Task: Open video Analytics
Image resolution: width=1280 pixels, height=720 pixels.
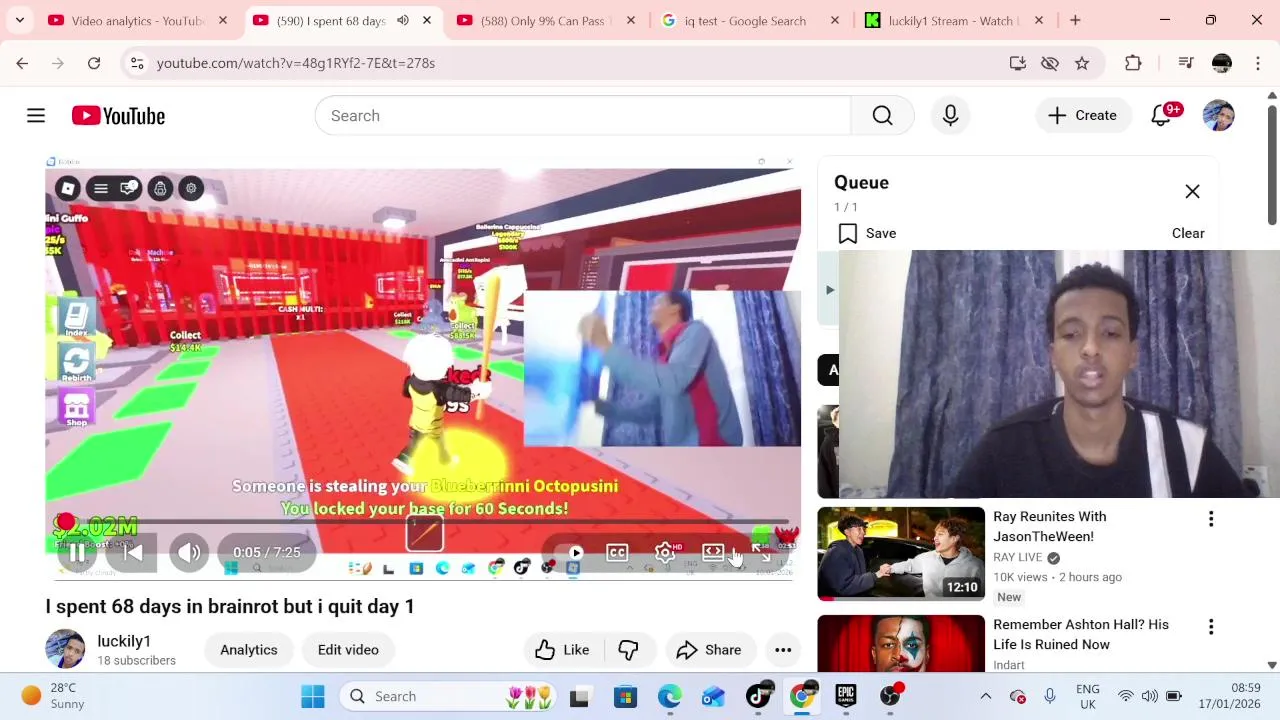Action: click(x=249, y=650)
